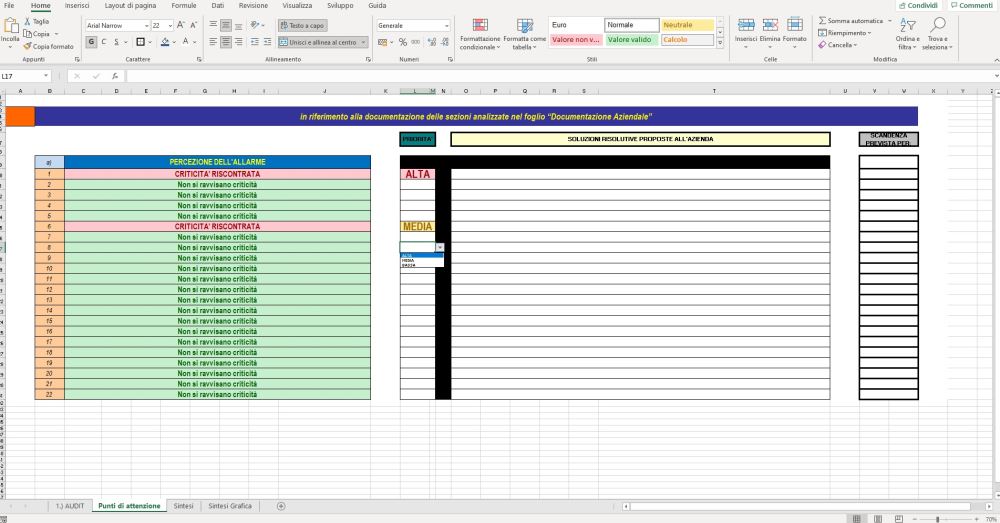Open Trova e seleziona
The width and height of the screenshot is (1000, 523).
(x=937, y=34)
